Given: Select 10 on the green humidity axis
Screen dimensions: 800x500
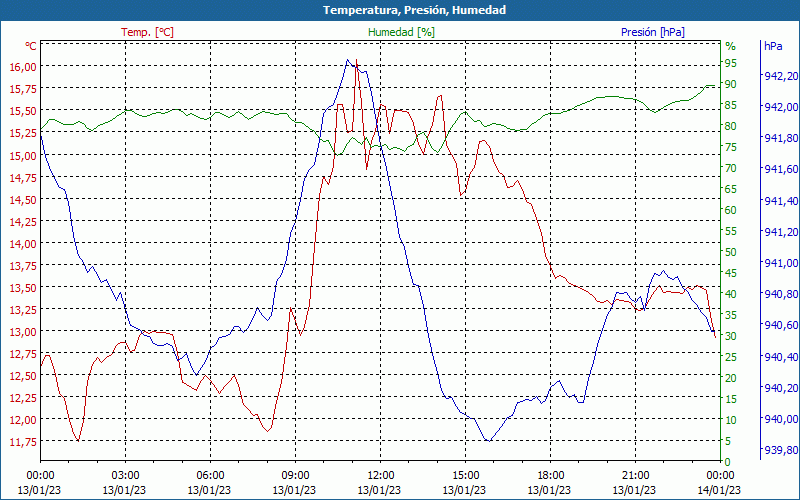Looking at the screenshot, I should coord(731,420).
